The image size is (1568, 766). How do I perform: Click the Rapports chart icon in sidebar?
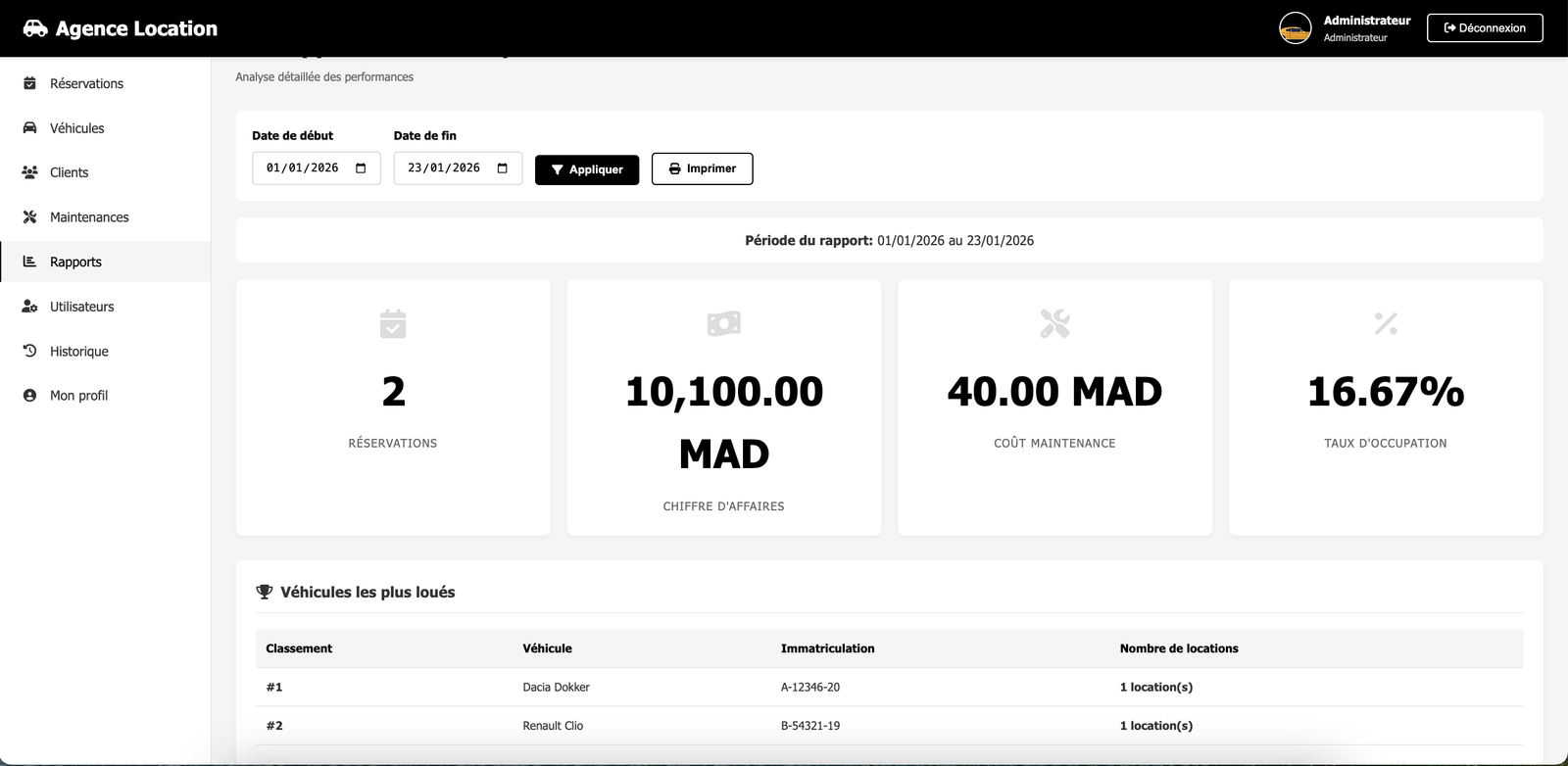point(29,262)
